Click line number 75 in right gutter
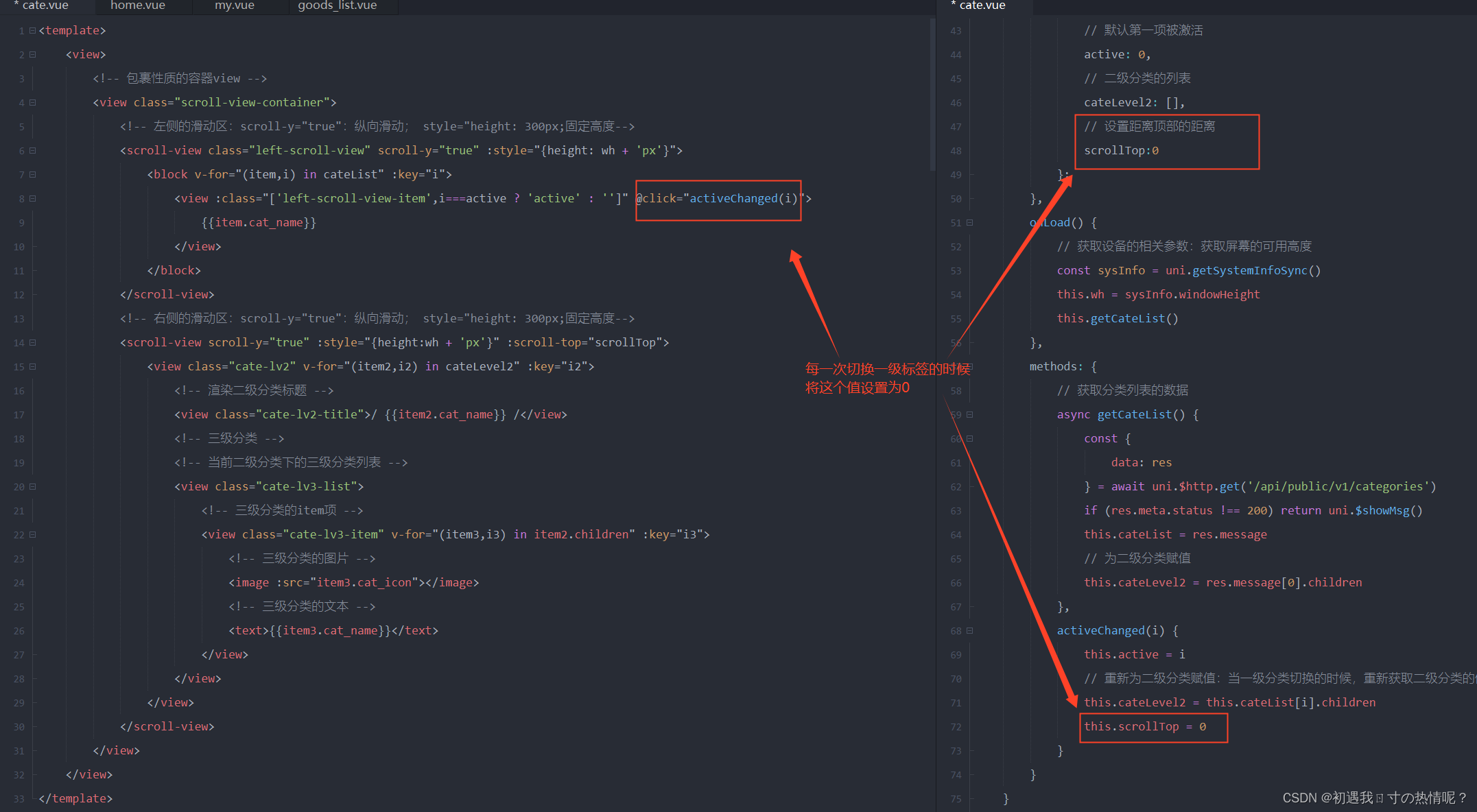 point(956,799)
